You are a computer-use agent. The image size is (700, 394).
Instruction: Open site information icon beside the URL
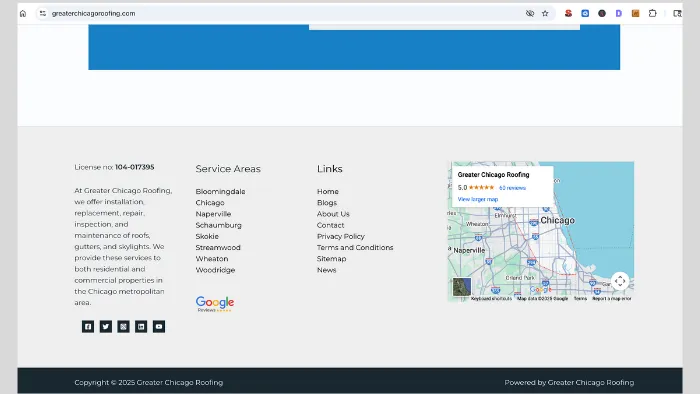click(43, 13)
